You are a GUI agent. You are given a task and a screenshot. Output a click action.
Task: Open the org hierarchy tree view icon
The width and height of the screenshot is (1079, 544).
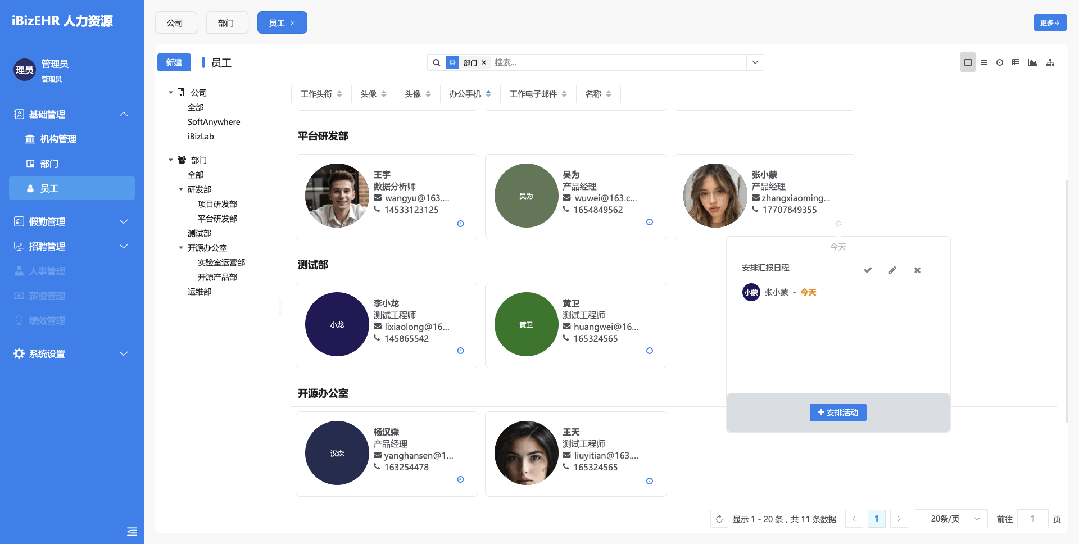point(1049,62)
